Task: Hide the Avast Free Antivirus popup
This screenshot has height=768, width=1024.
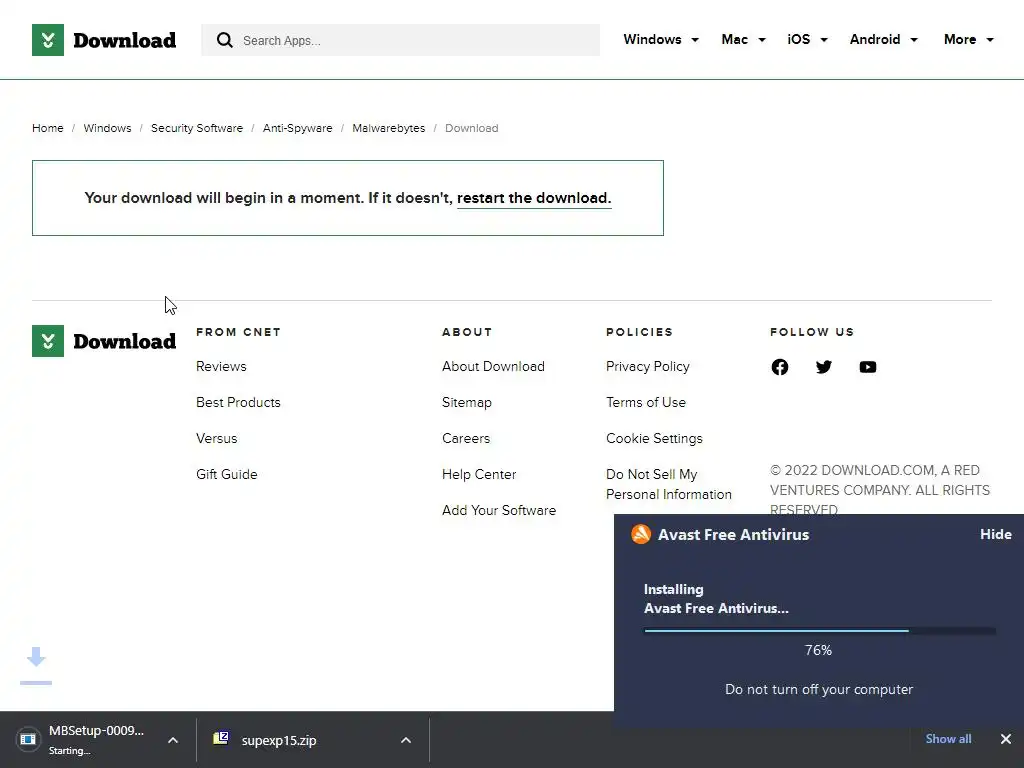Action: tap(995, 534)
